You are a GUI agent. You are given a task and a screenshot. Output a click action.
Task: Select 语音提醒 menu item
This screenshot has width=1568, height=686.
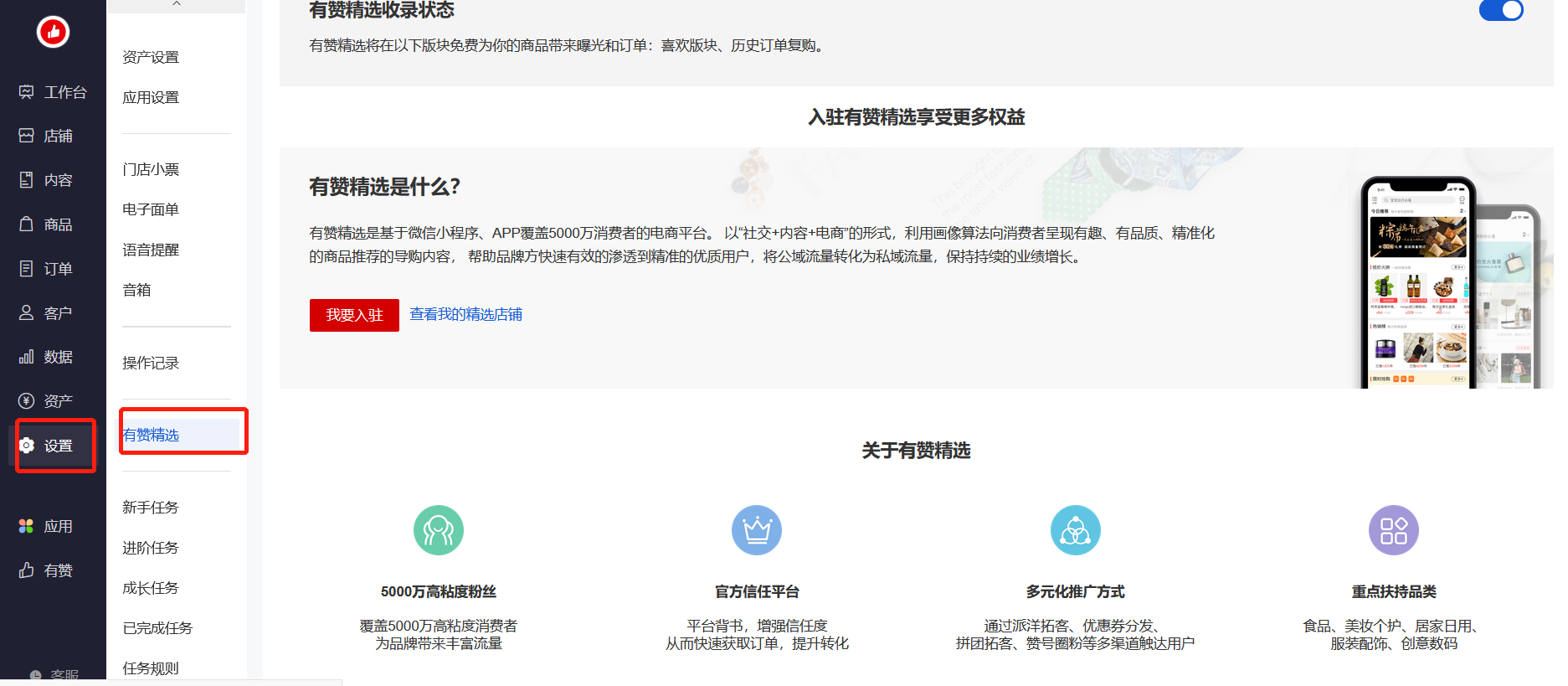coord(151,250)
